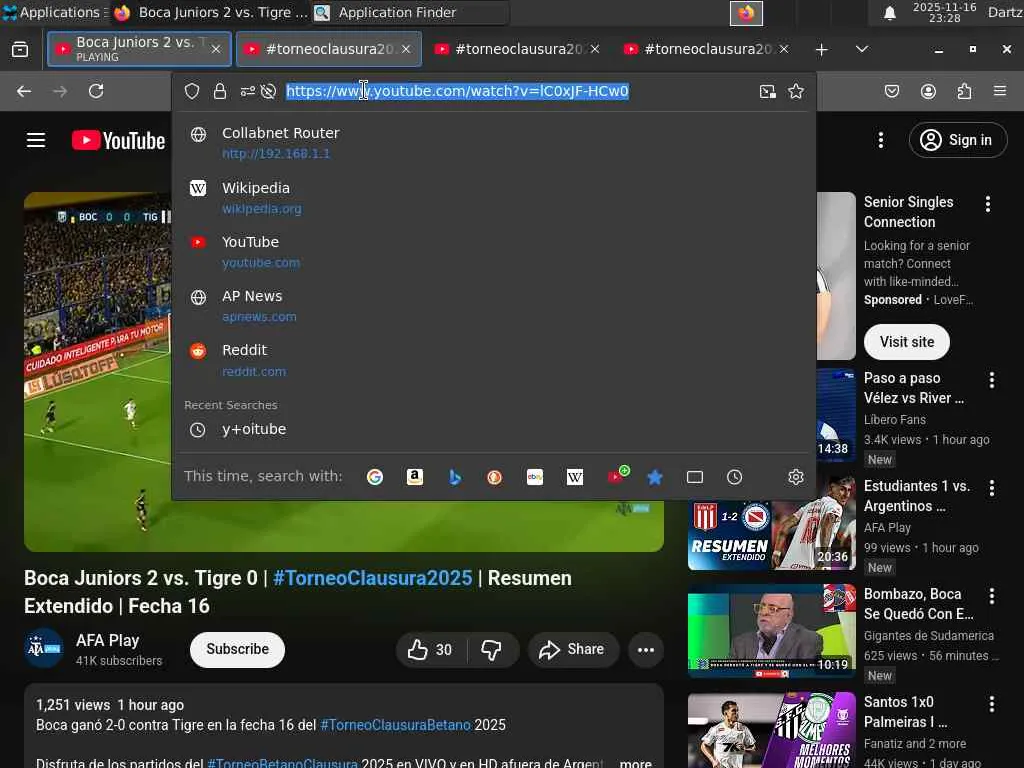
Task: Open the list all tabs chevron
Action: pos(862,49)
